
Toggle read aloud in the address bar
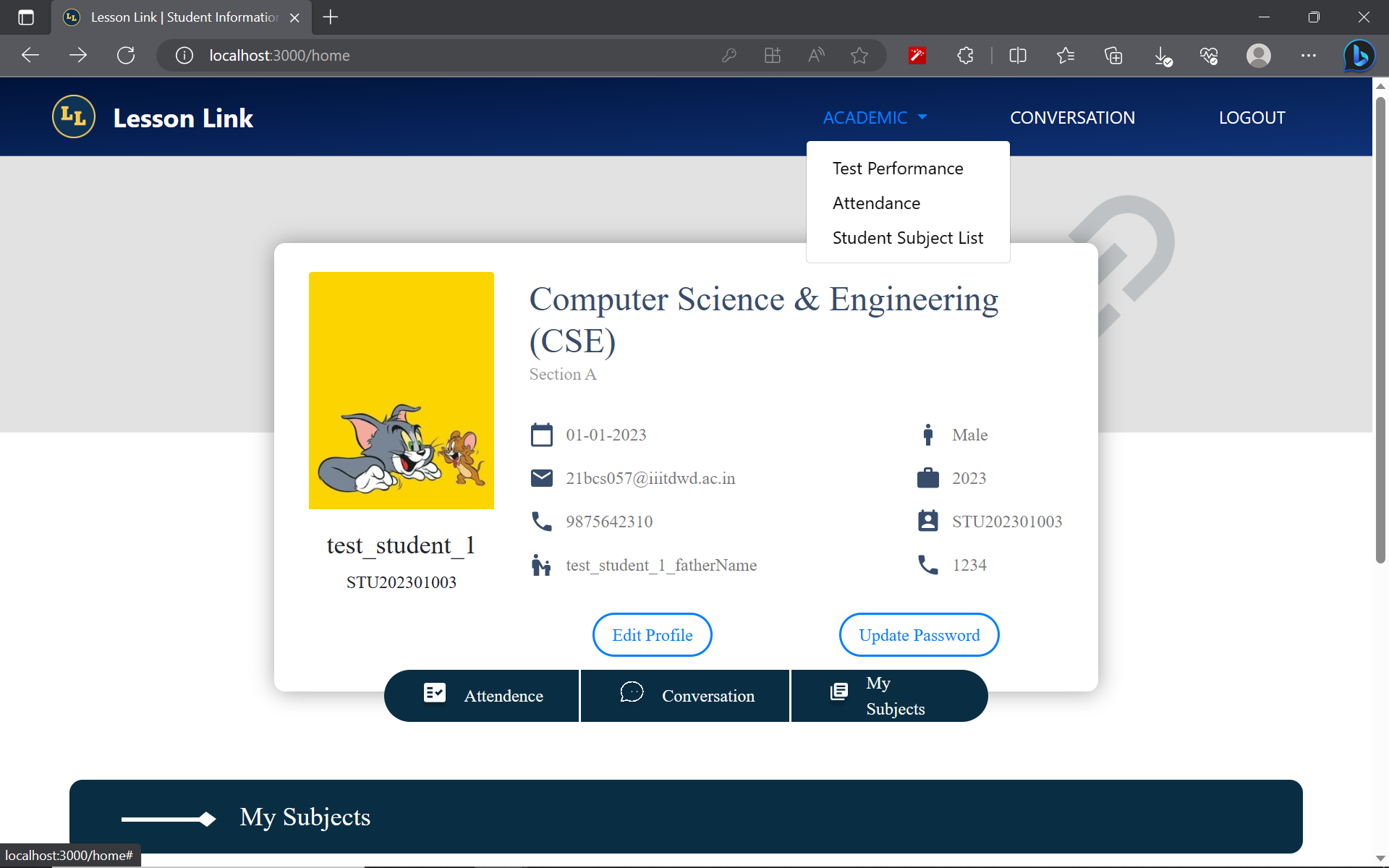(x=816, y=55)
